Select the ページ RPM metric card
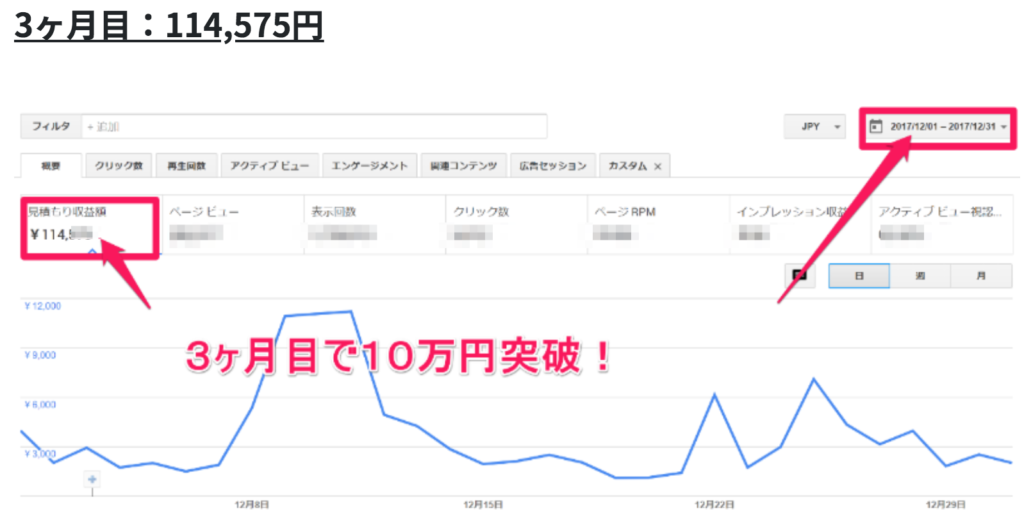Viewport: 1024px width, 527px height. coord(657,224)
